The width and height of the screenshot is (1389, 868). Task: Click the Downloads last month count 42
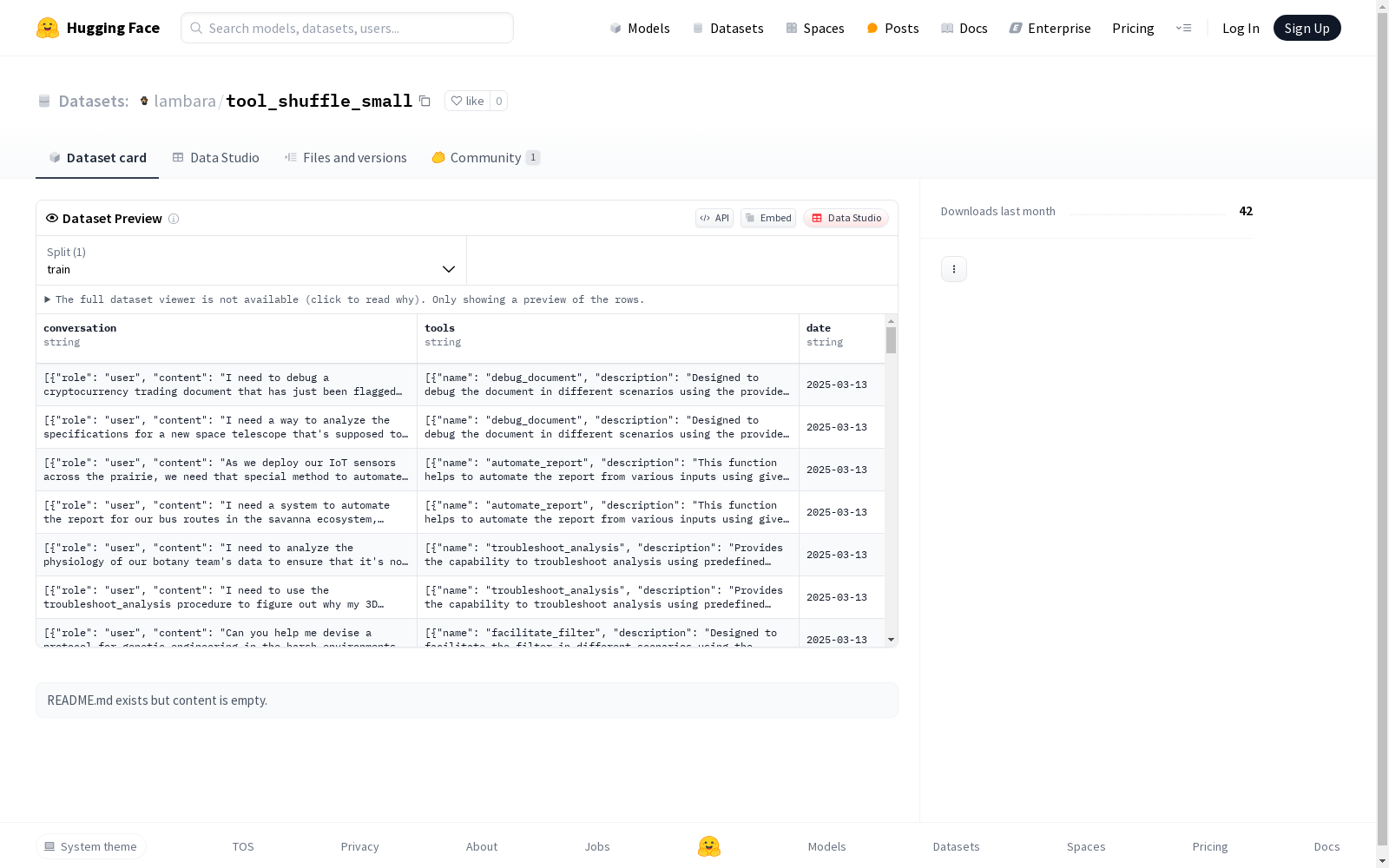point(1246,211)
